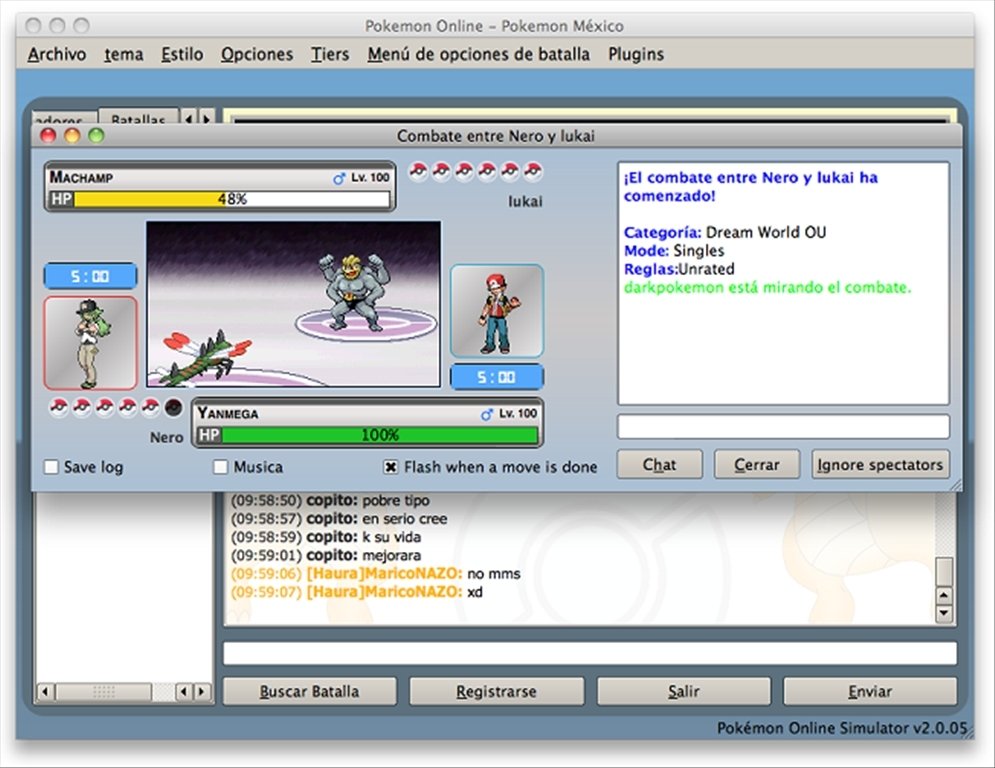Click the tab scroll right arrow
This screenshot has height=768, width=995.
[206, 118]
